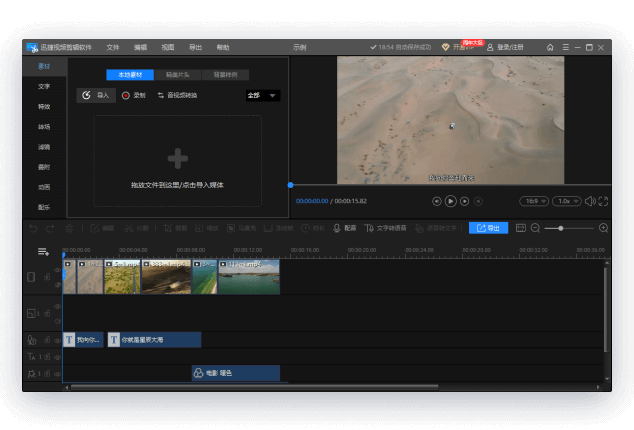The width and height of the screenshot is (634, 430).
Task: Click the 时长 duration clock tool
Action: [313, 229]
